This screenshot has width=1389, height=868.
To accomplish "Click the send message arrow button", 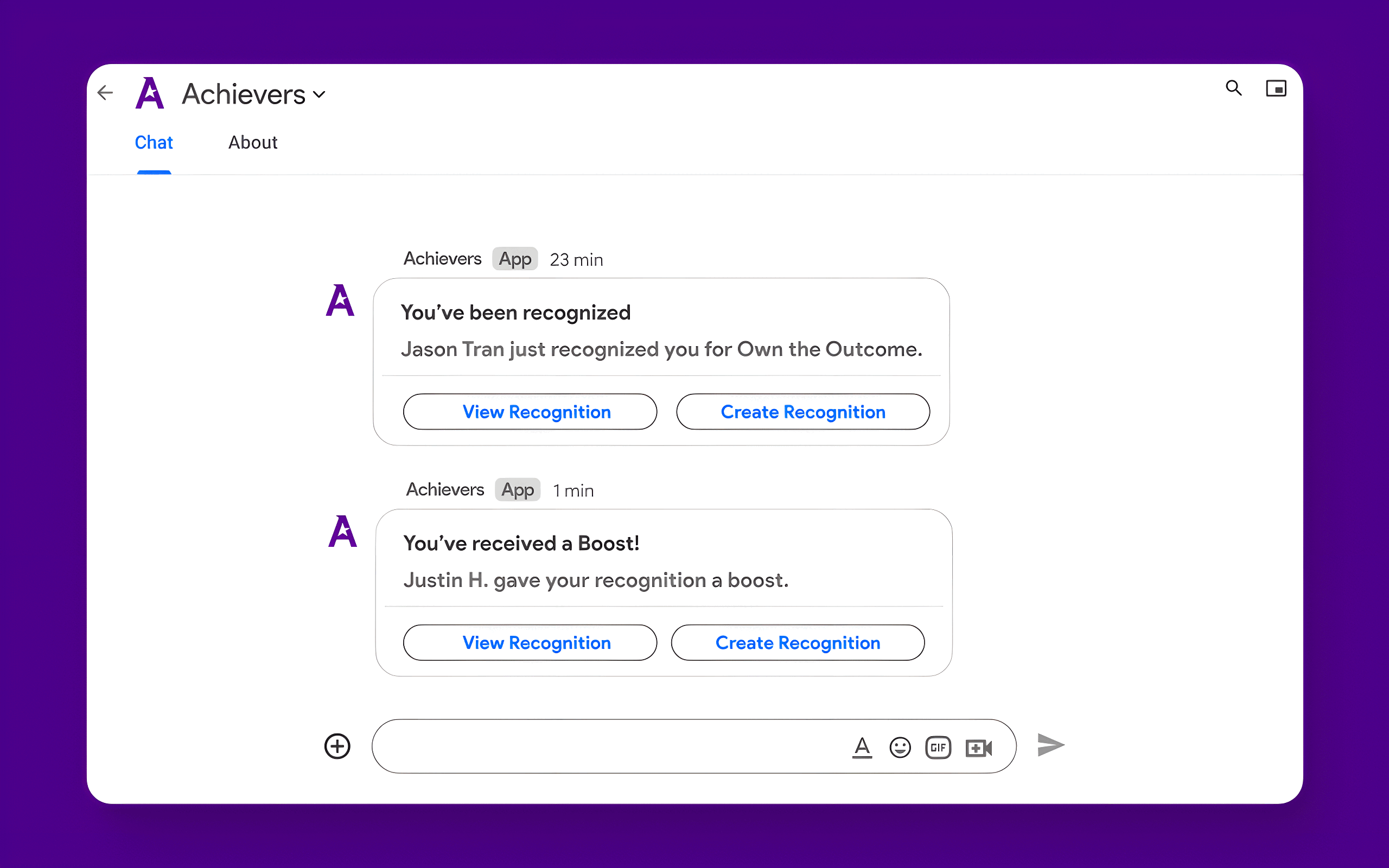I will [x=1051, y=746].
